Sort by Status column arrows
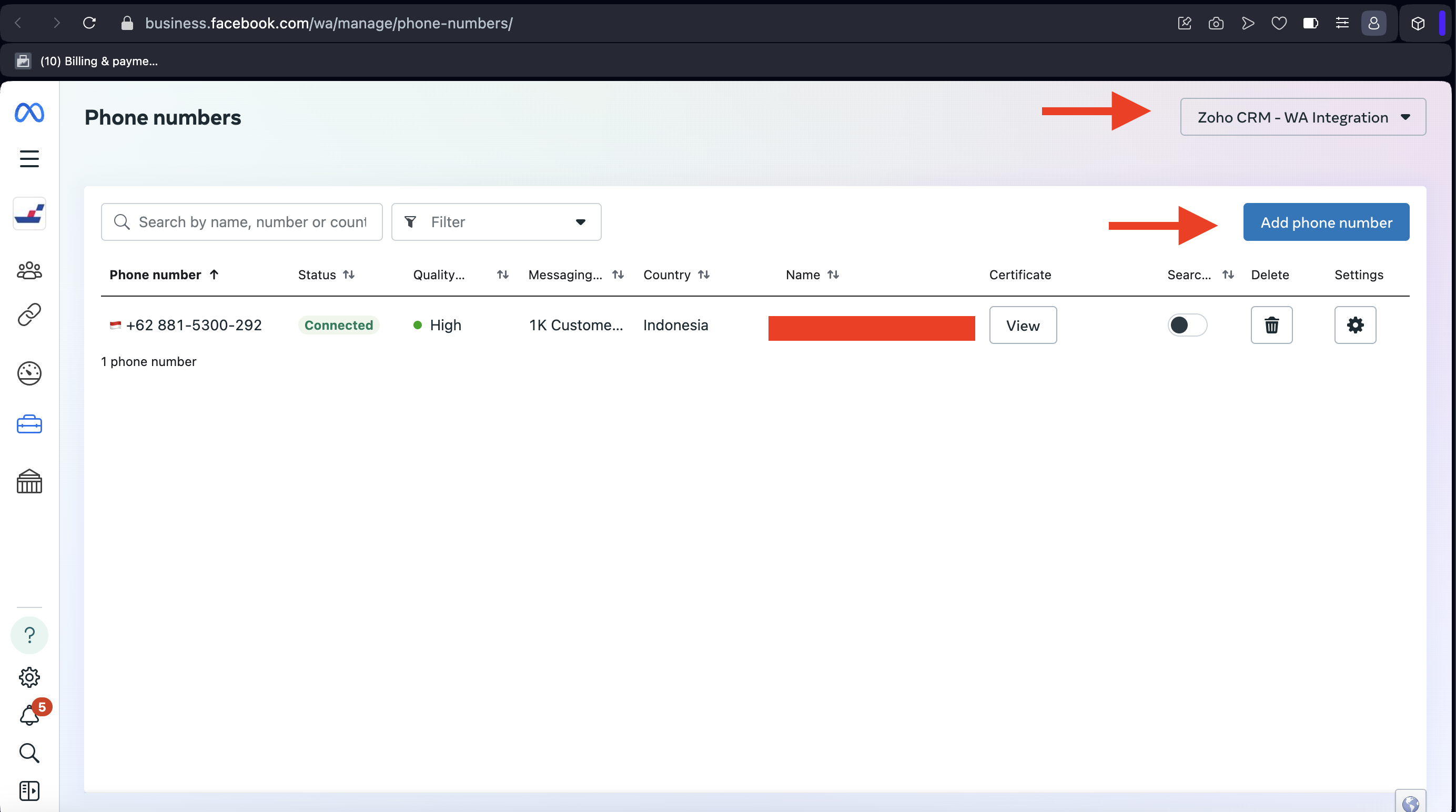Image resolution: width=1456 pixels, height=812 pixels. point(349,275)
